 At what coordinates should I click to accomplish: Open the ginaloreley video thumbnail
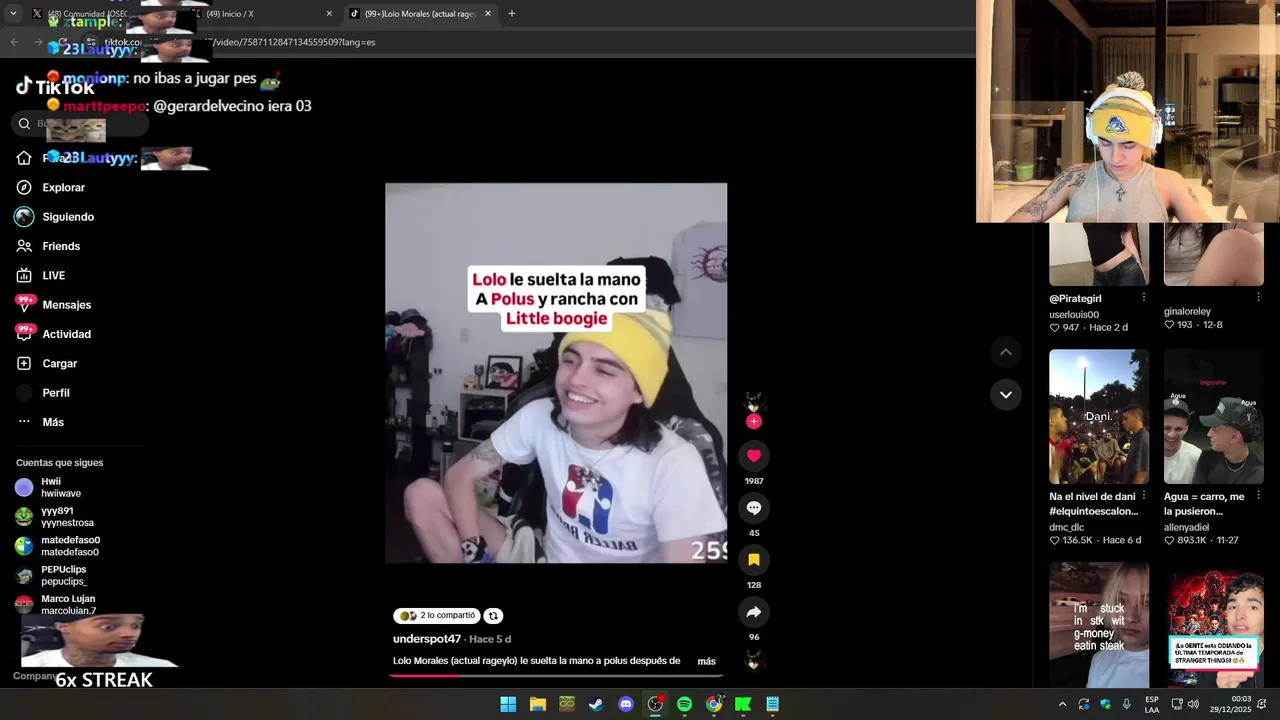pos(1214,254)
